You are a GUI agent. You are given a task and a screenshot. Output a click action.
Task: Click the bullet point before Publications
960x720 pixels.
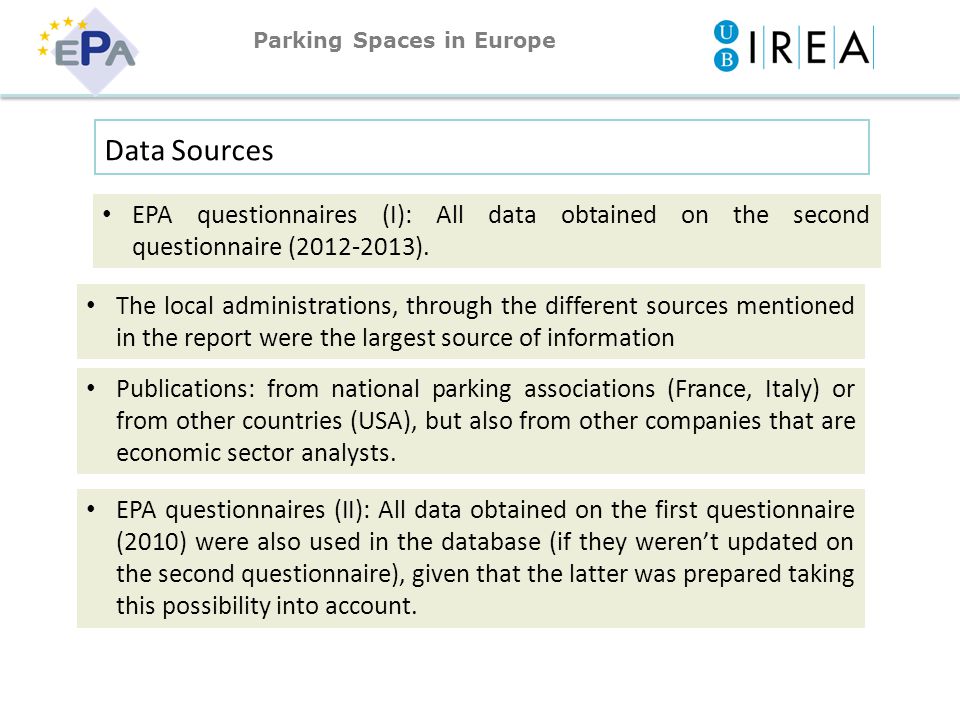tap(91, 388)
